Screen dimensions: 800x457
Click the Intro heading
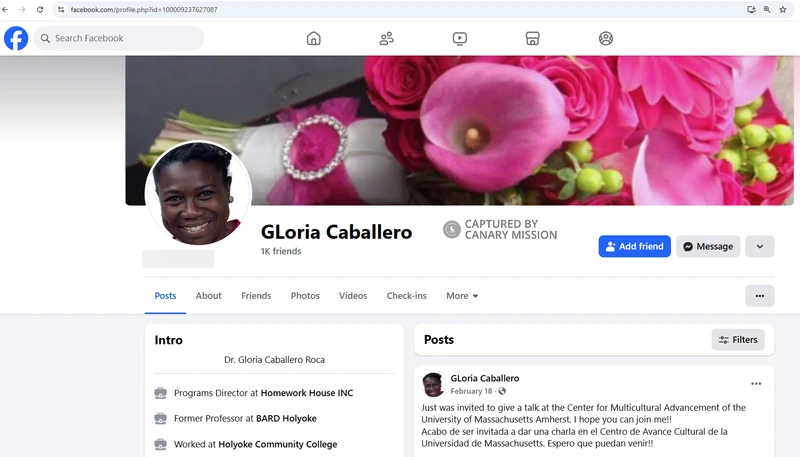click(168, 340)
